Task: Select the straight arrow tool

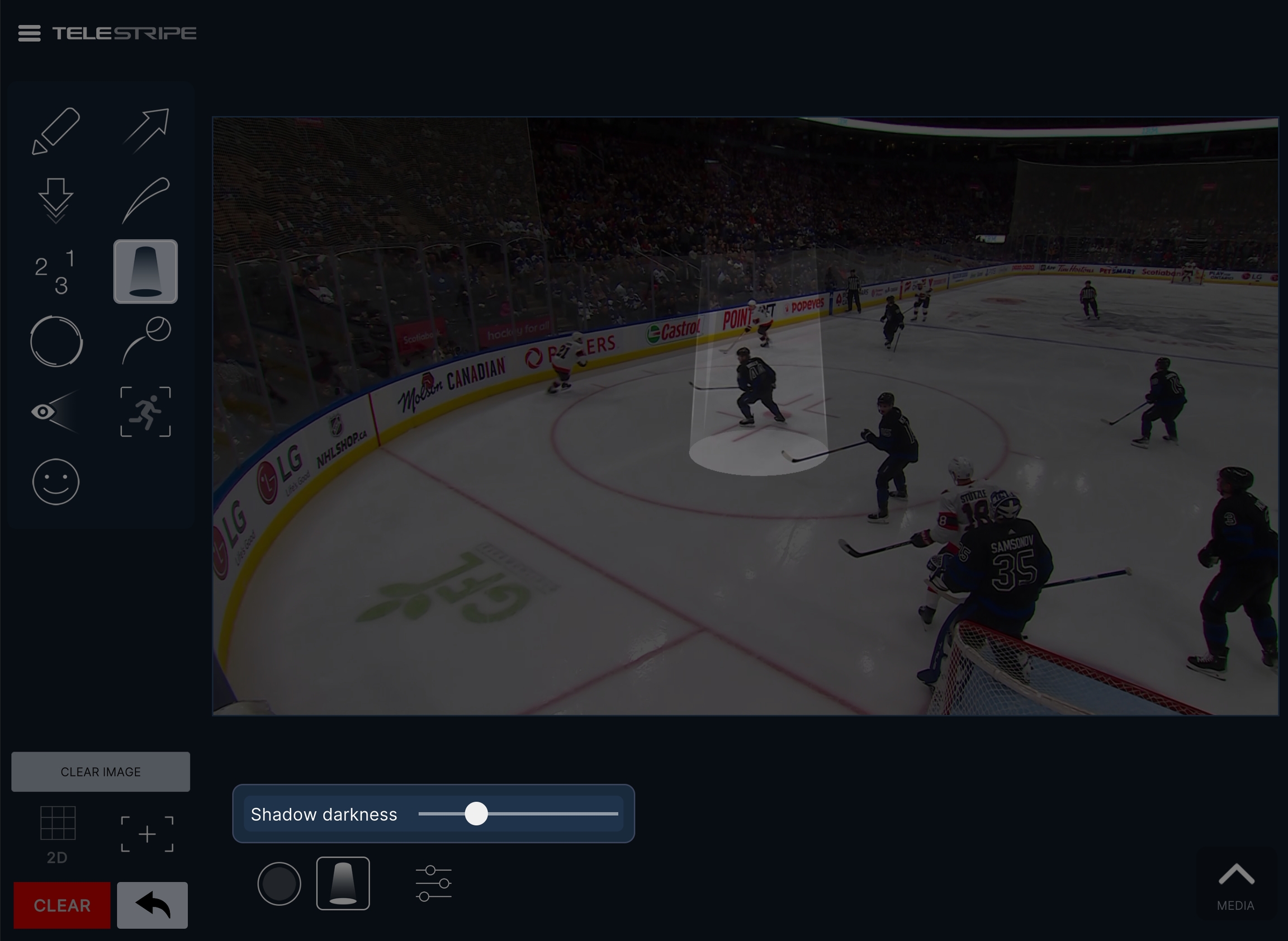Action: [x=146, y=130]
